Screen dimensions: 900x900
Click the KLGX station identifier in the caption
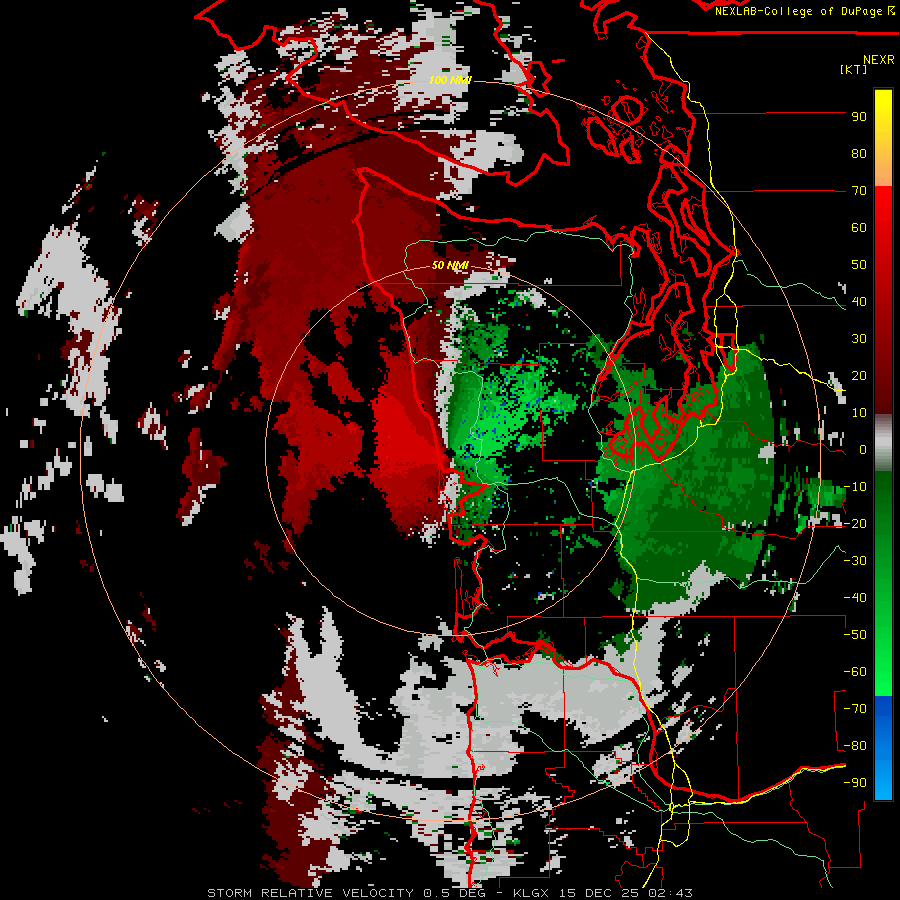point(535,893)
